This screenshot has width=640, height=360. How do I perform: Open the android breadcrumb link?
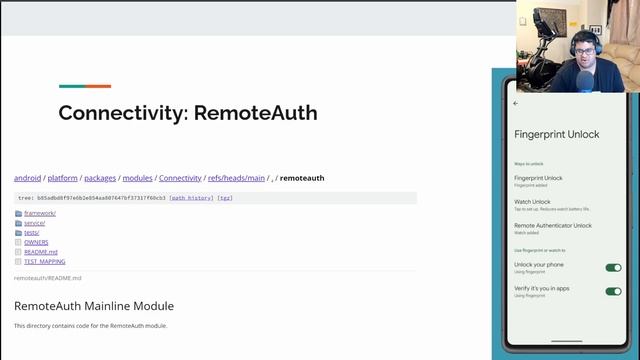pyautogui.click(x=27, y=178)
